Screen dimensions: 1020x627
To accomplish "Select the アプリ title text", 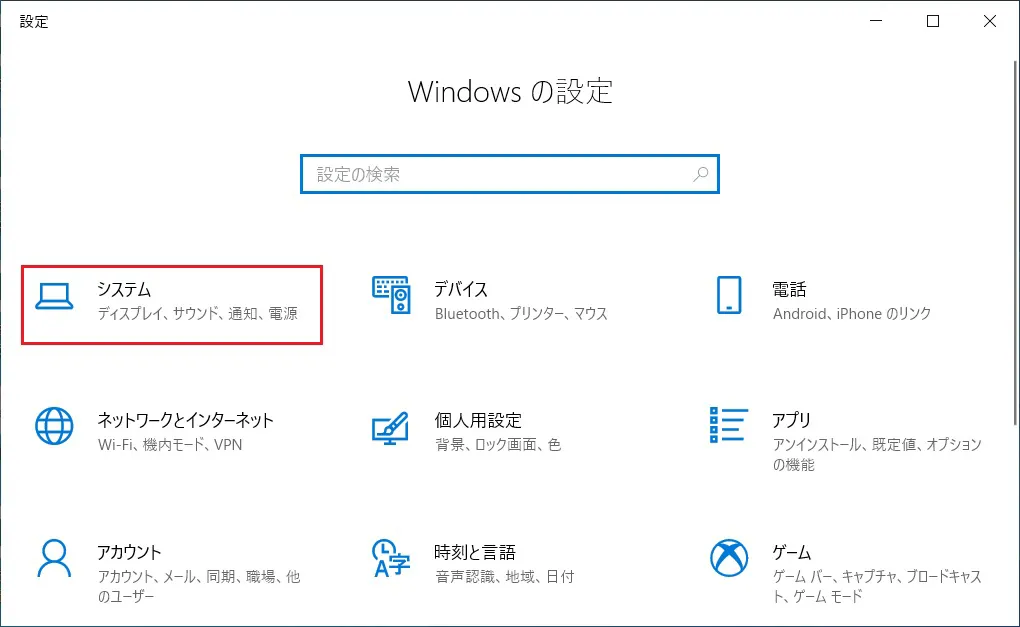I will click(791, 420).
